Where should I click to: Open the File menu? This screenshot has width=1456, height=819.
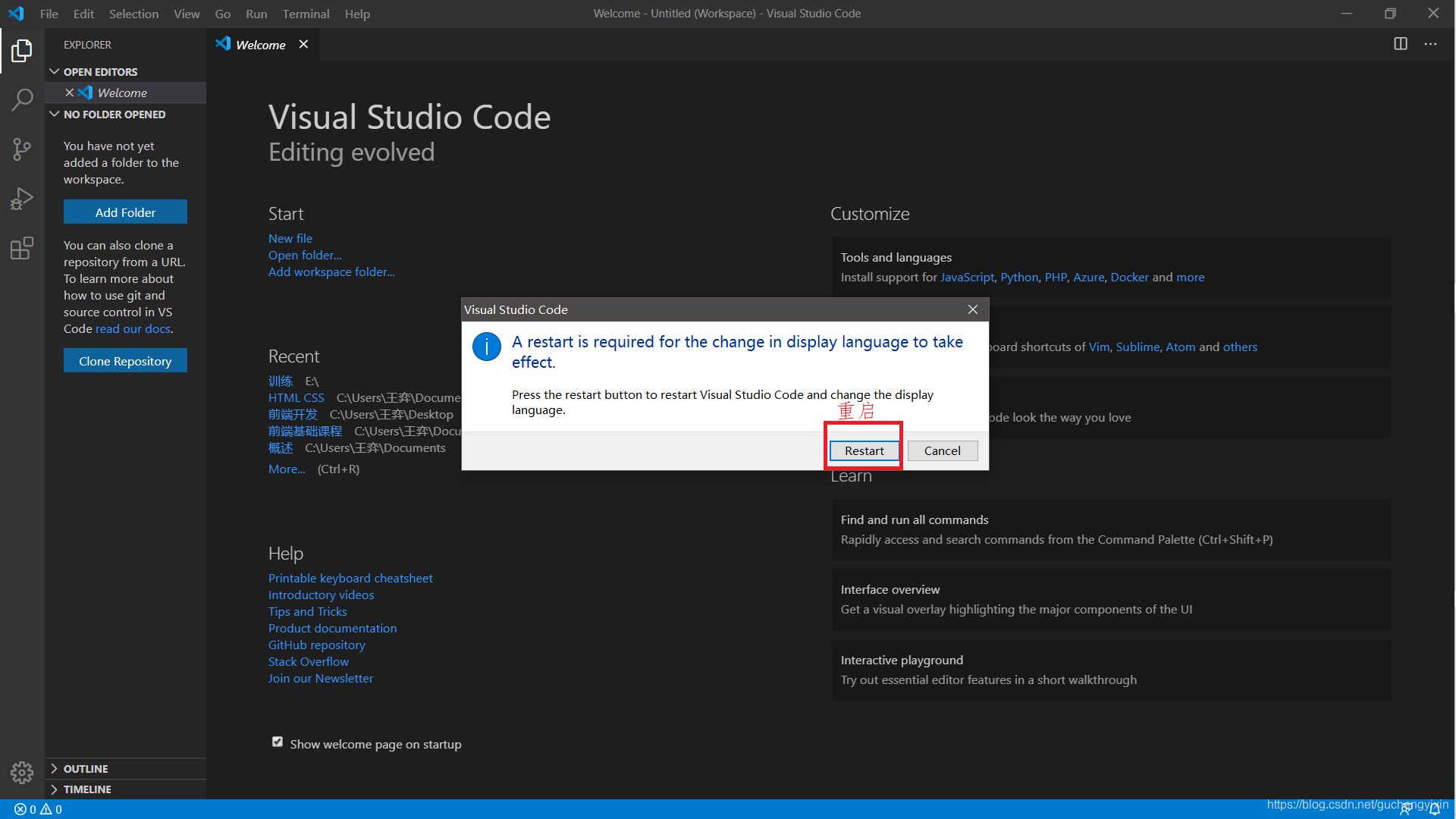49,14
